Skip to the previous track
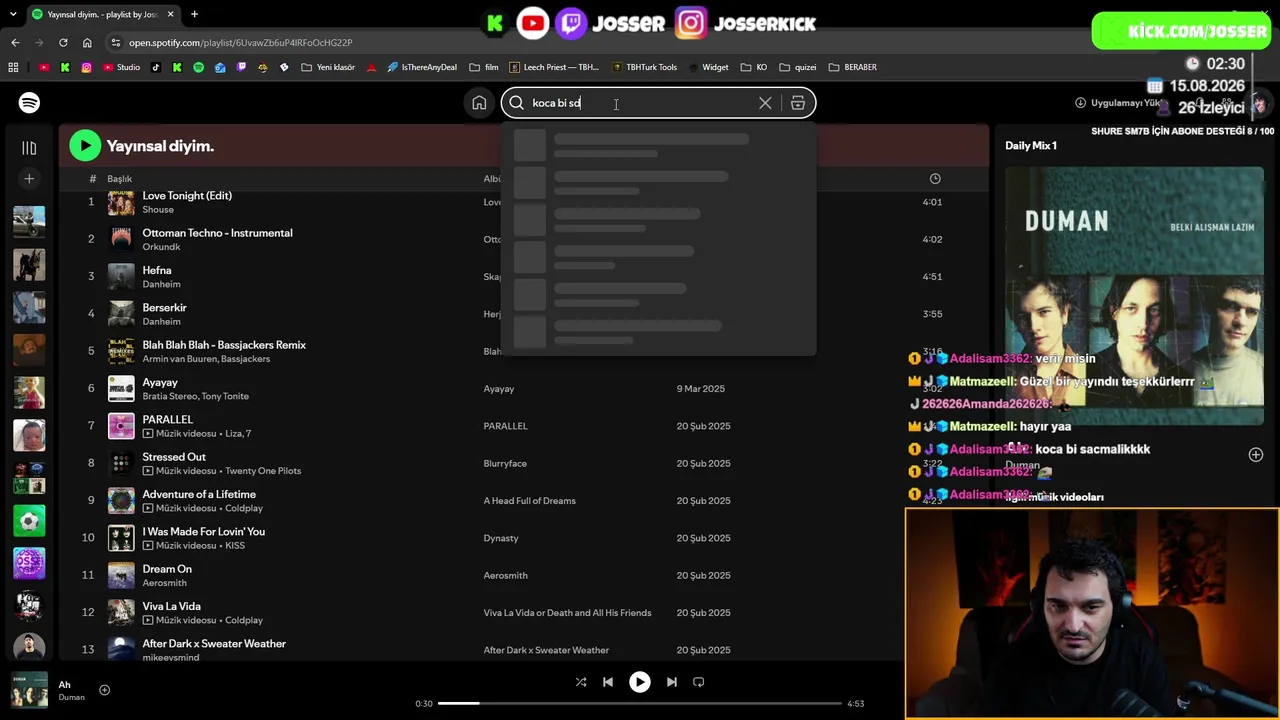The width and height of the screenshot is (1280, 720). pos(608,682)
